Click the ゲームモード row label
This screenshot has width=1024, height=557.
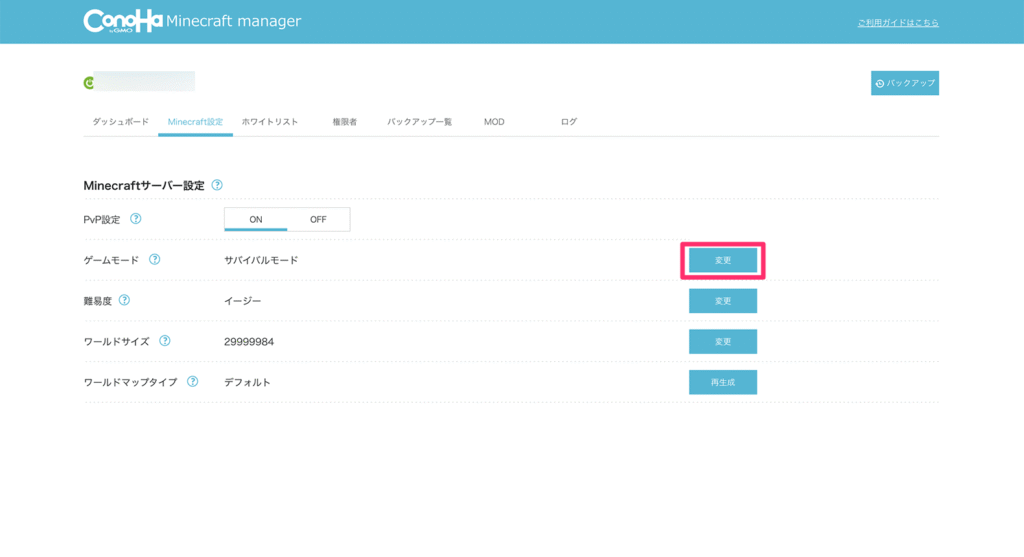[x=111, y=260]
